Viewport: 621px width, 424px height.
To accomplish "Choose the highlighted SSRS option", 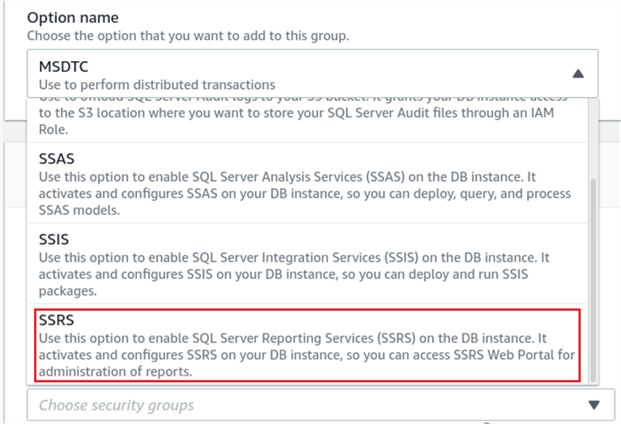I will (x=300, y=344).
